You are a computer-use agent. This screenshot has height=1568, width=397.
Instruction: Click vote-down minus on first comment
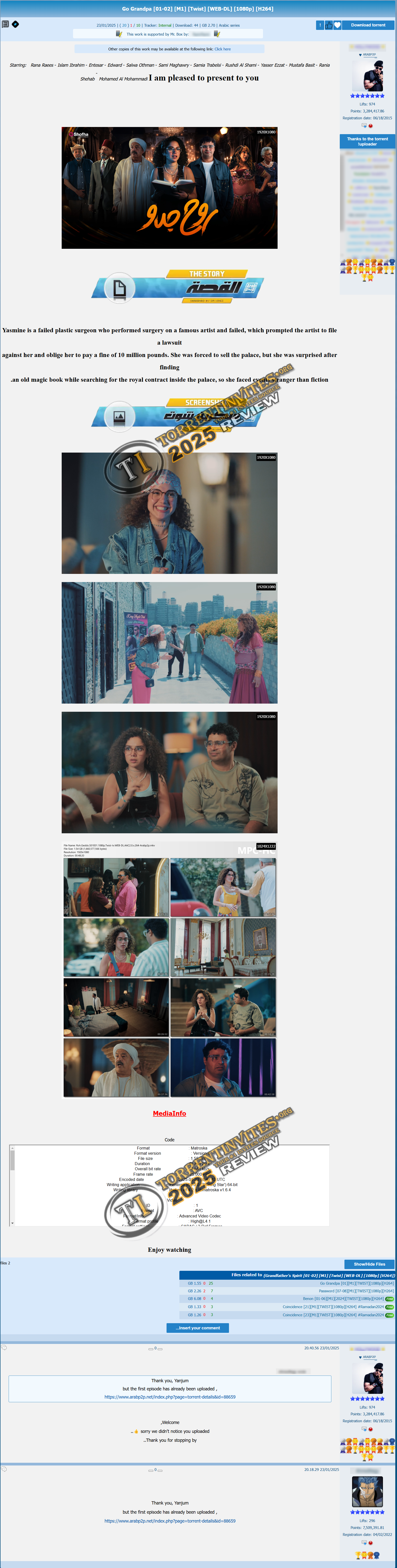point(151,1349)
